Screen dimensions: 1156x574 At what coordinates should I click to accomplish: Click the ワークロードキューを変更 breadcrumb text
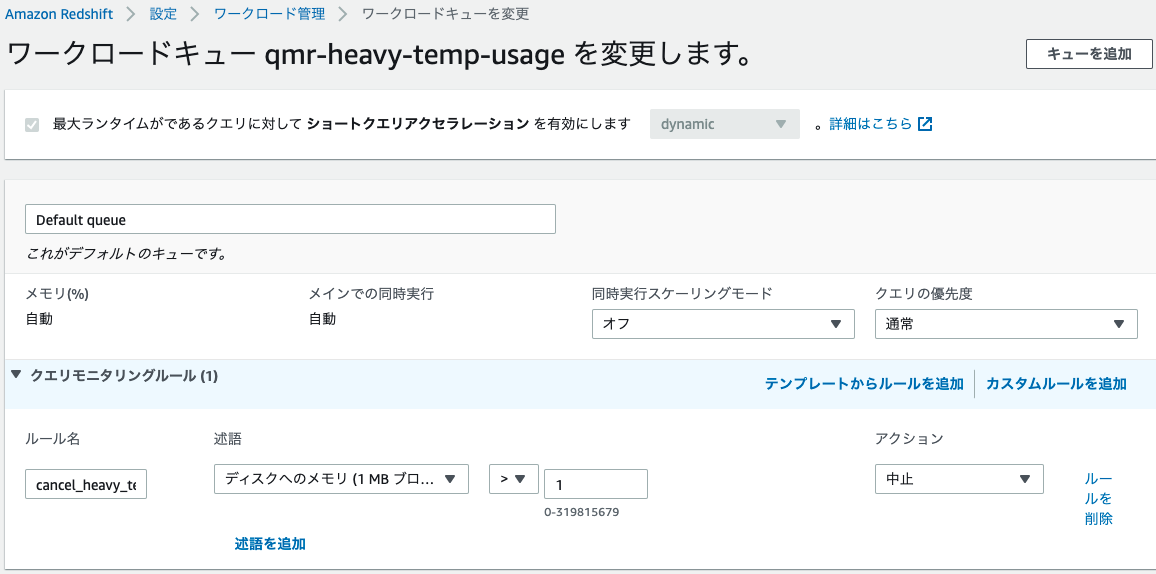[x=445, y=13]
